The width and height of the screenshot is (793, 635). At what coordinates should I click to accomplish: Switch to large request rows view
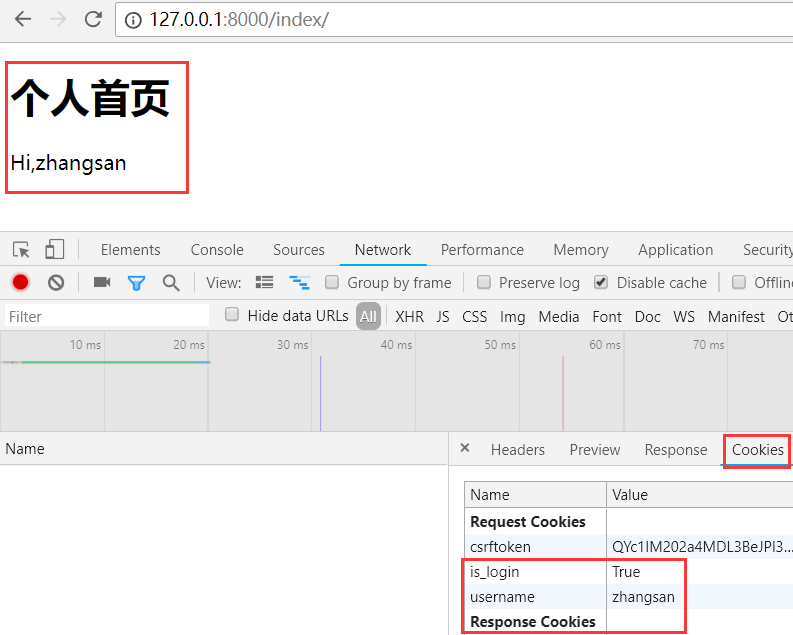click(265, 283)
